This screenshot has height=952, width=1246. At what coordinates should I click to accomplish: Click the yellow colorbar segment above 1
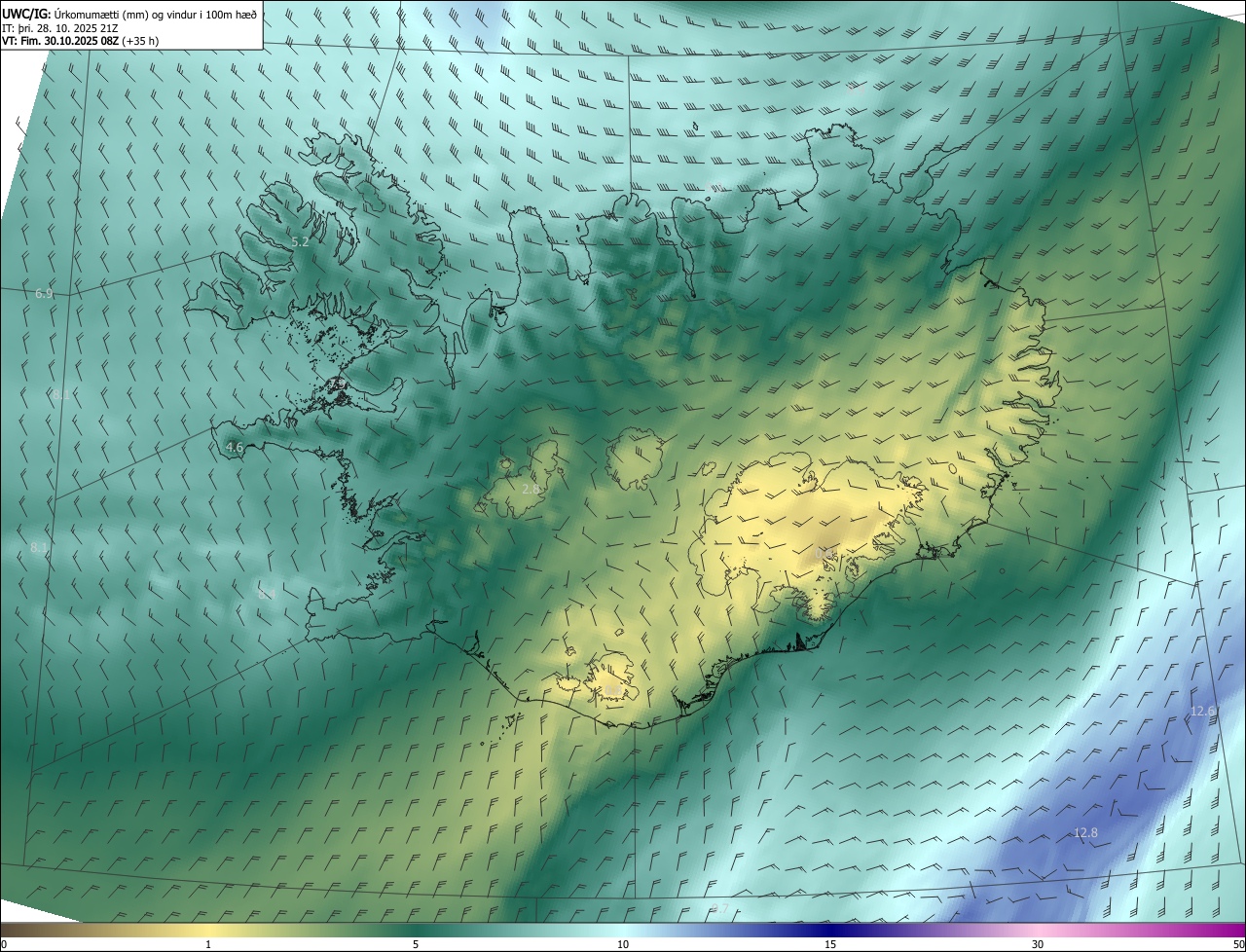pos(208,930)
